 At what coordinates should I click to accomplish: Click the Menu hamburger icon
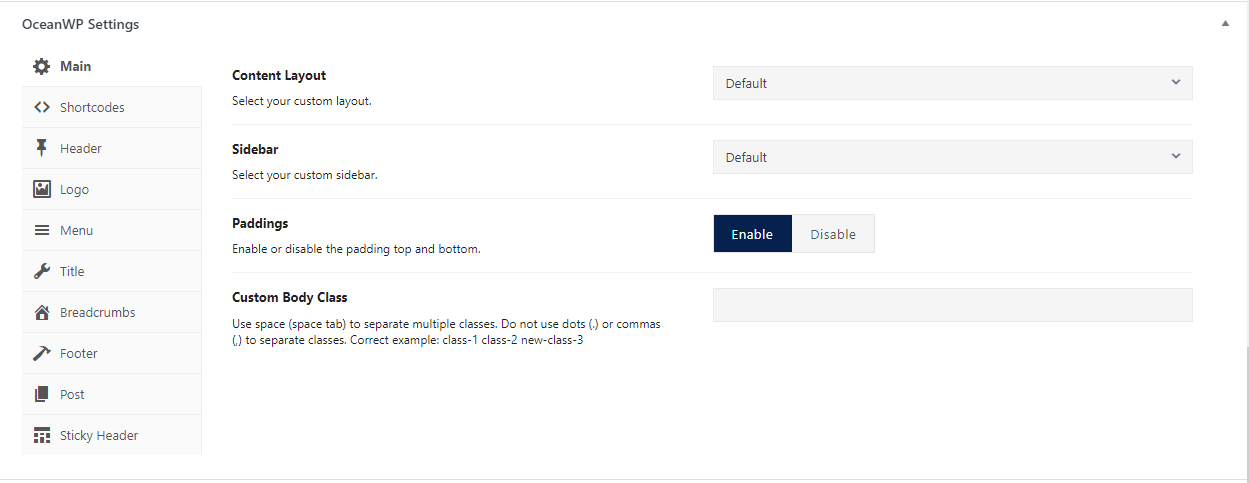41,230
